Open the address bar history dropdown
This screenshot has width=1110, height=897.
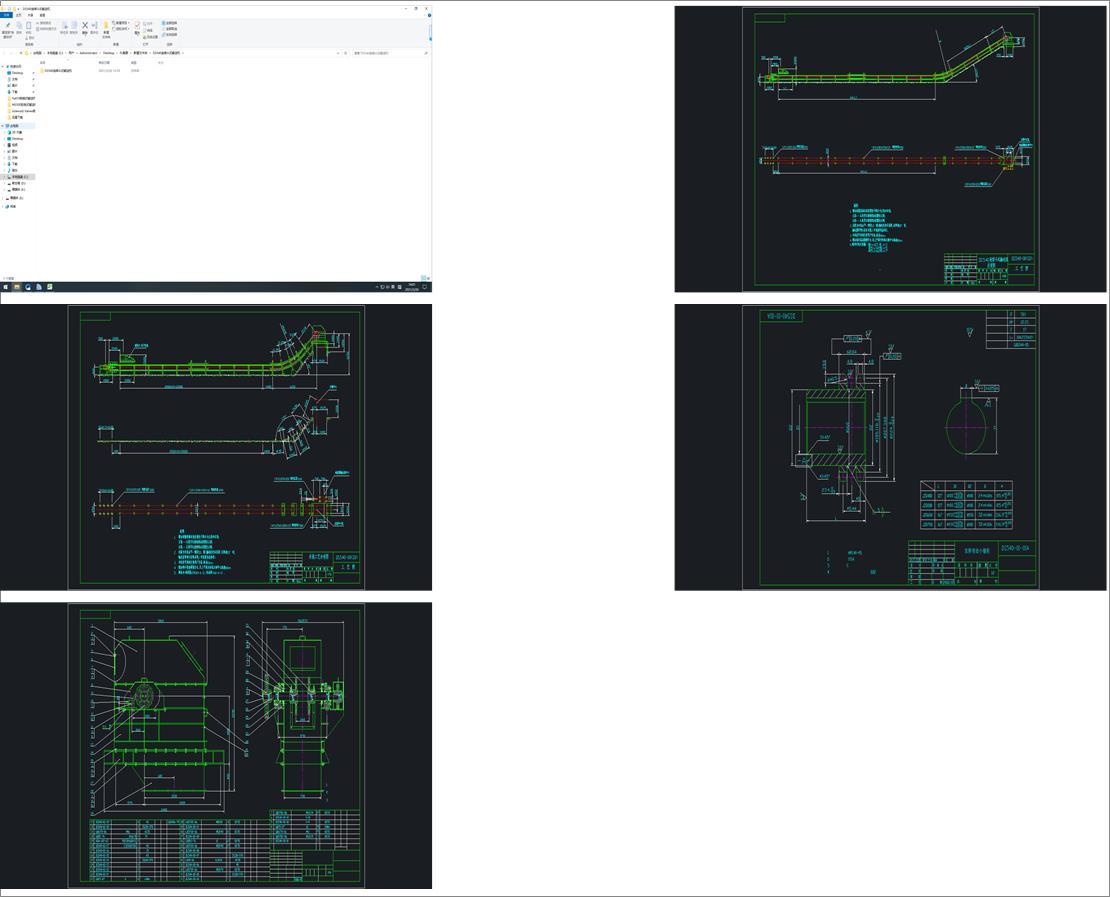click(x=338, y=53)
